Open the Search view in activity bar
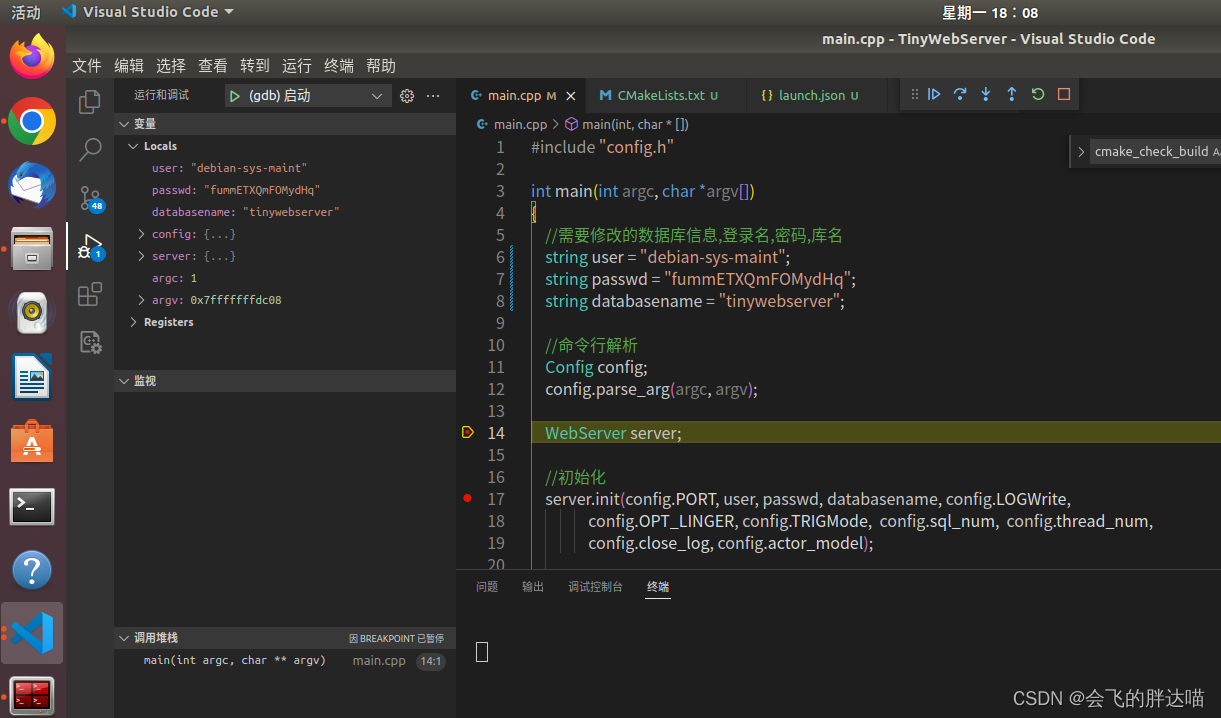The width and height of the screenshot is (1221, 718). 90,150
